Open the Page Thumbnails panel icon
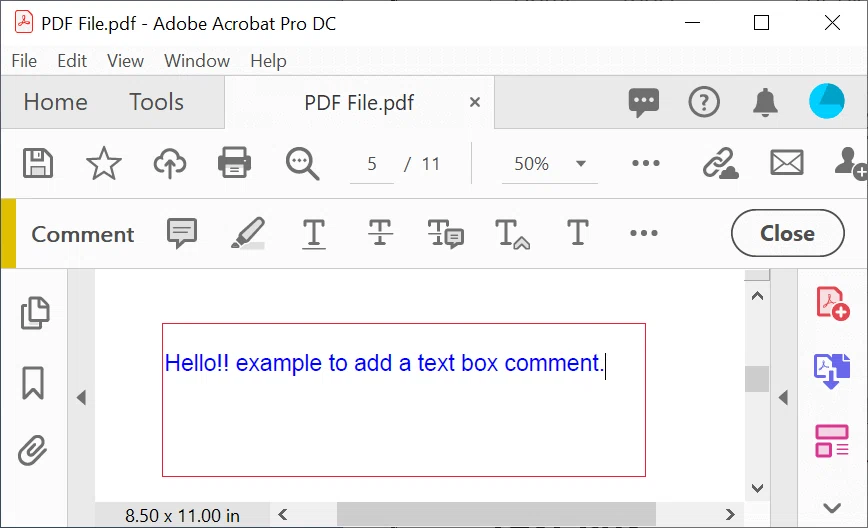868x528 pixels. tap(35, 313)
